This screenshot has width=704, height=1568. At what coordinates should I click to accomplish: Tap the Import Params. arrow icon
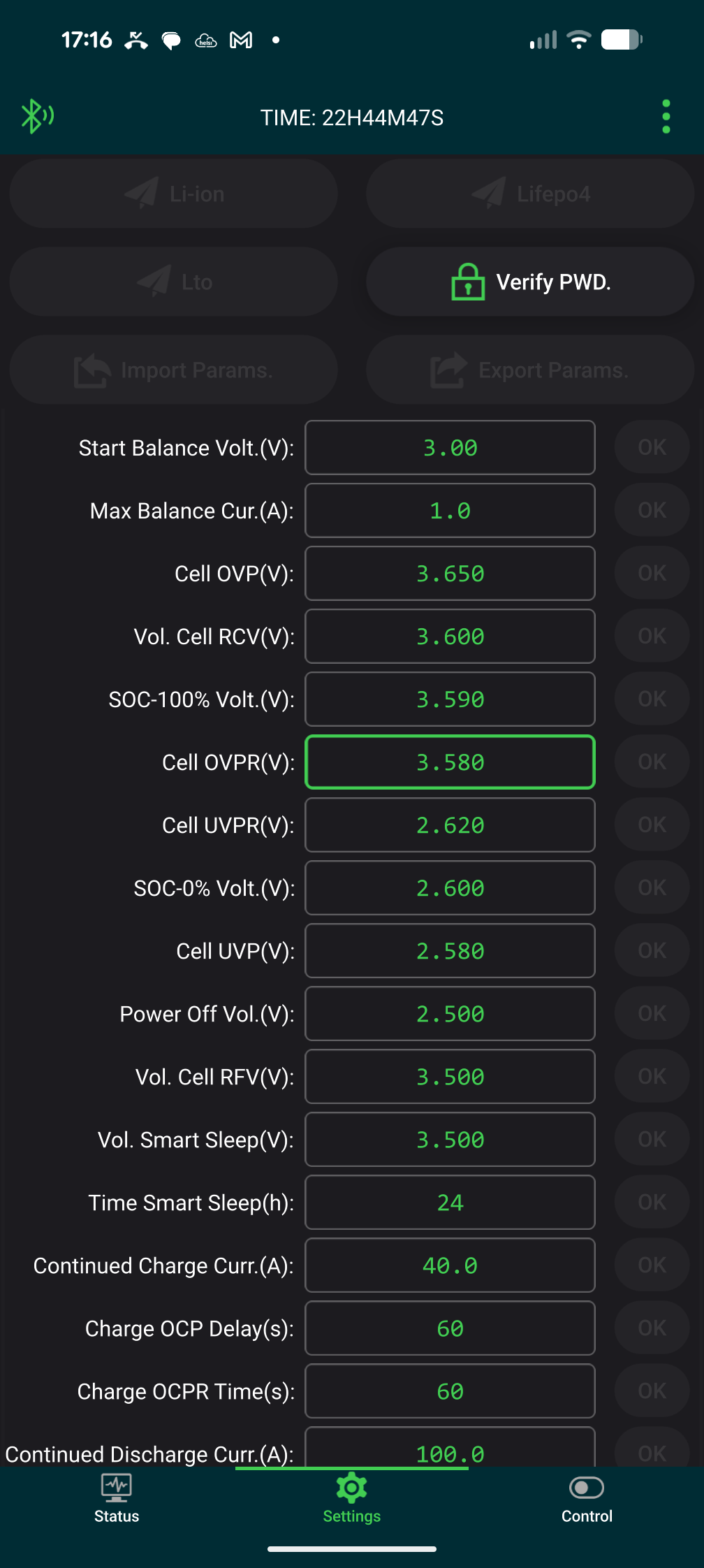point(92,370)
